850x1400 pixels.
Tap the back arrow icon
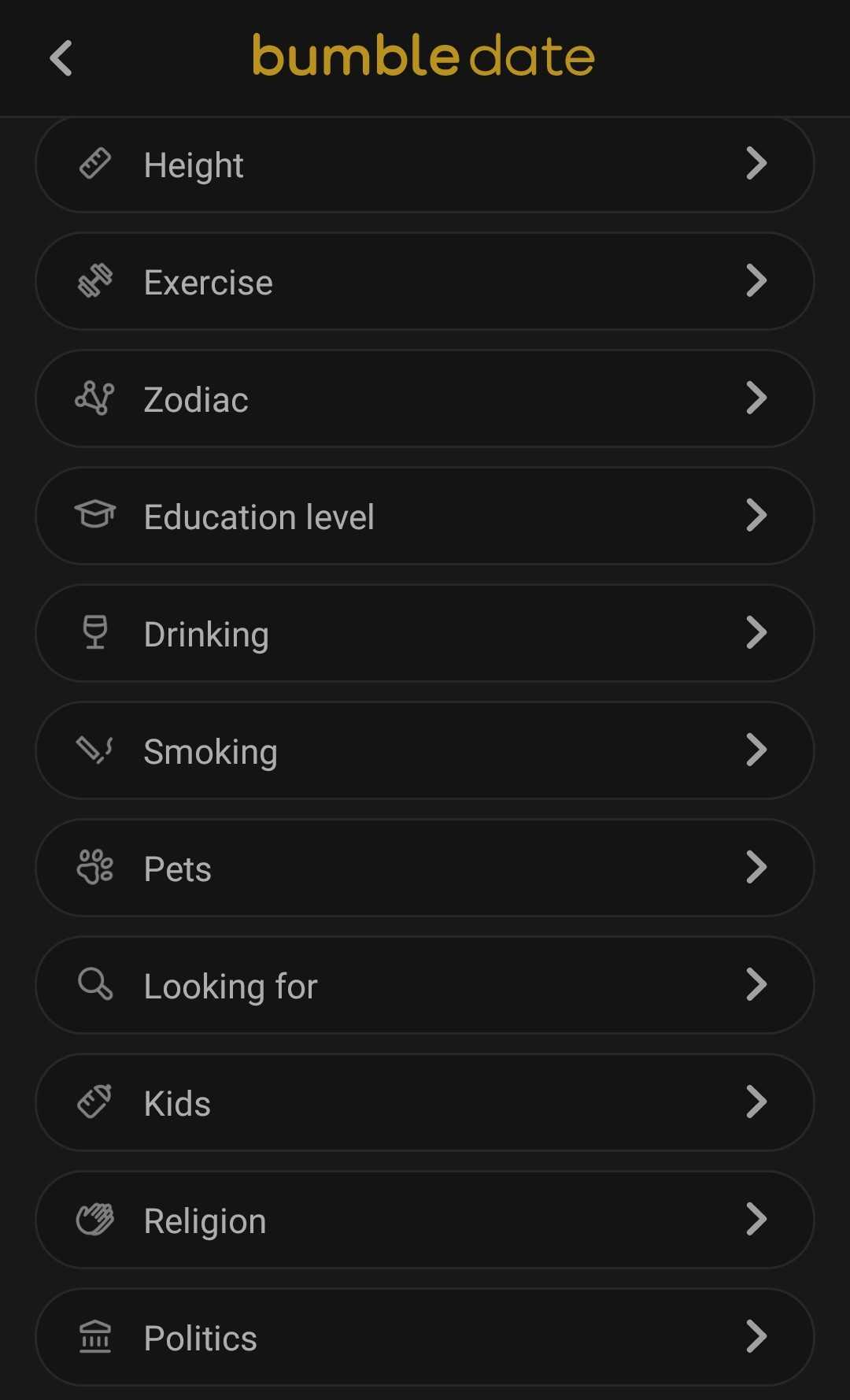pyautogui.click(x=61, y=58)
